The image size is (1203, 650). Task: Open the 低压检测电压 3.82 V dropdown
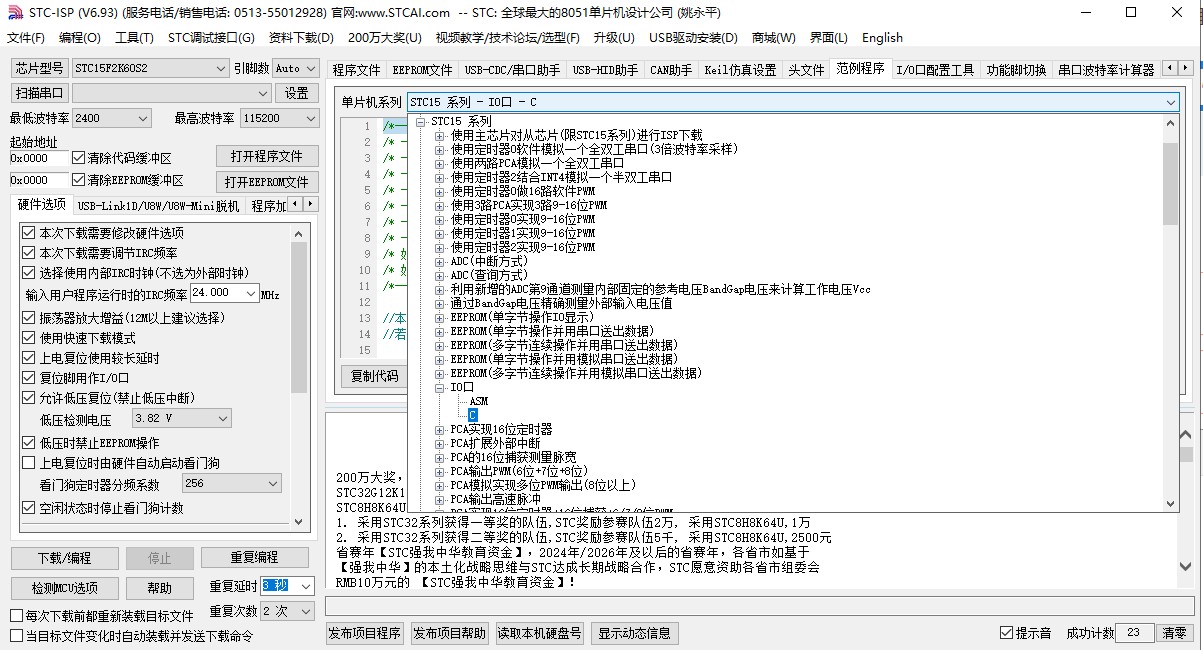[182, 418]
